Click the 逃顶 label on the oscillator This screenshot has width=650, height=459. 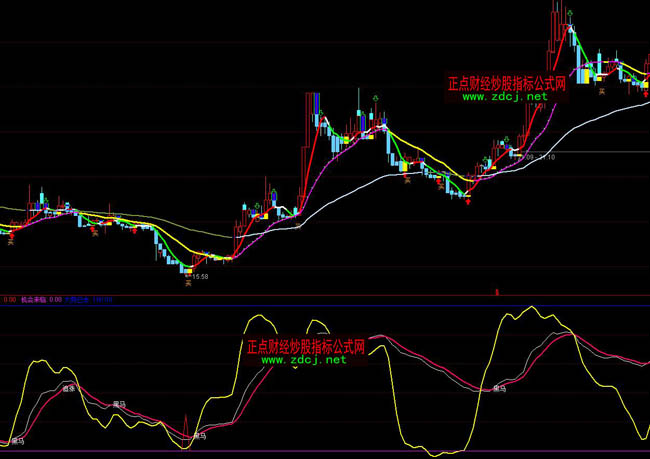68,386
